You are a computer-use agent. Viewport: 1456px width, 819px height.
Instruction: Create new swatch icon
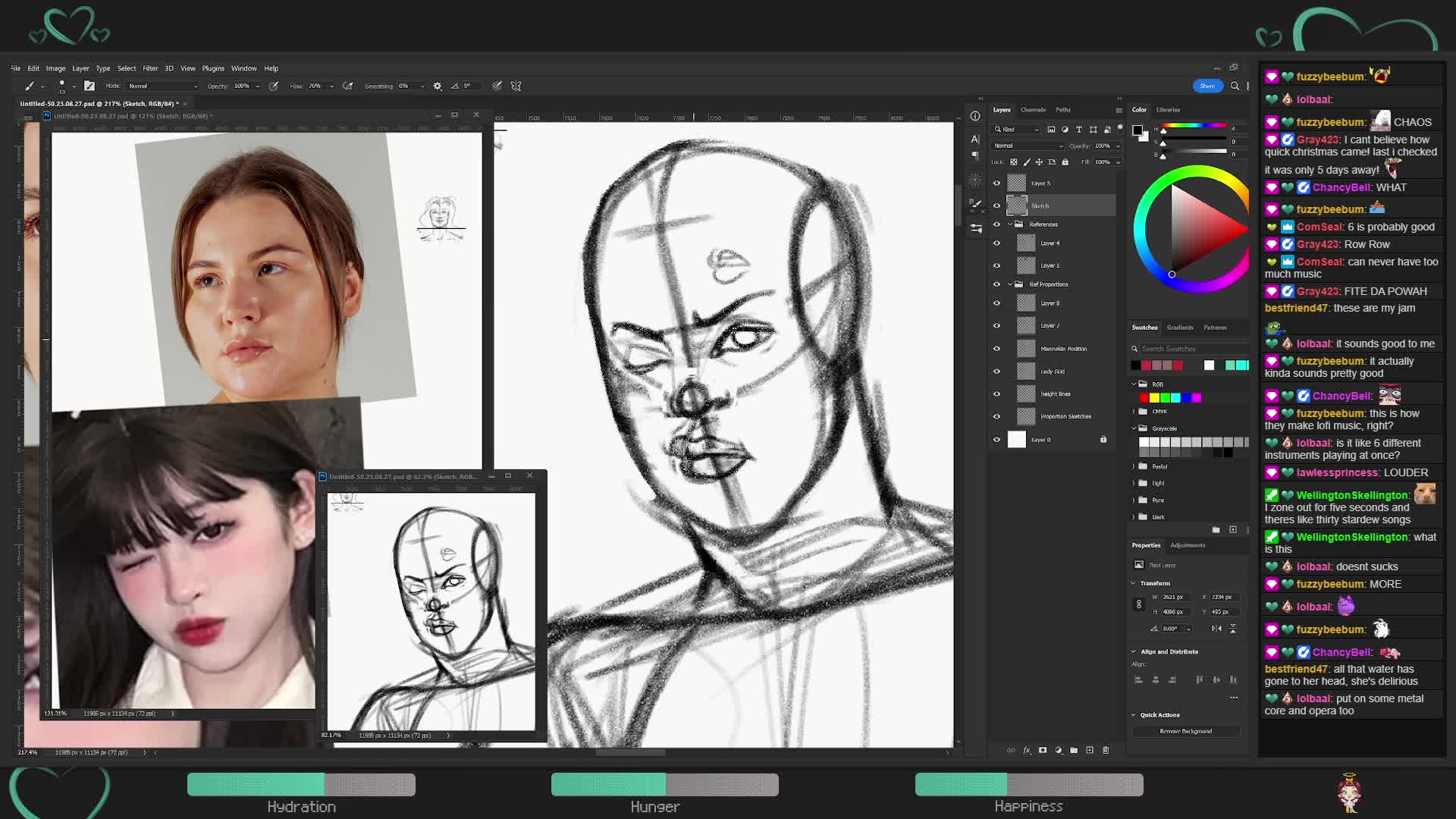[x=1233, y=529]
